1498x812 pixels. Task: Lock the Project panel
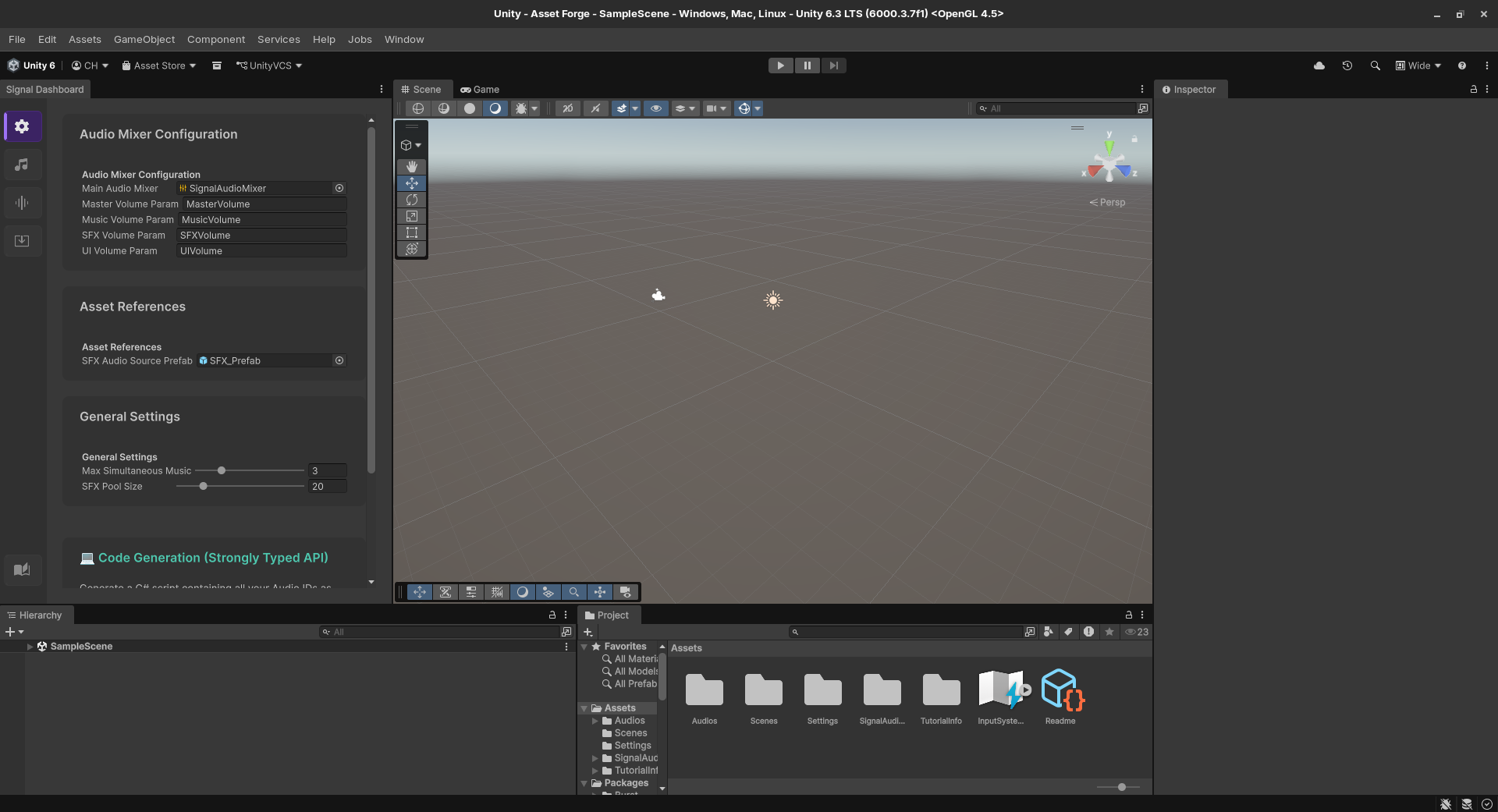tap(1128, 615)
